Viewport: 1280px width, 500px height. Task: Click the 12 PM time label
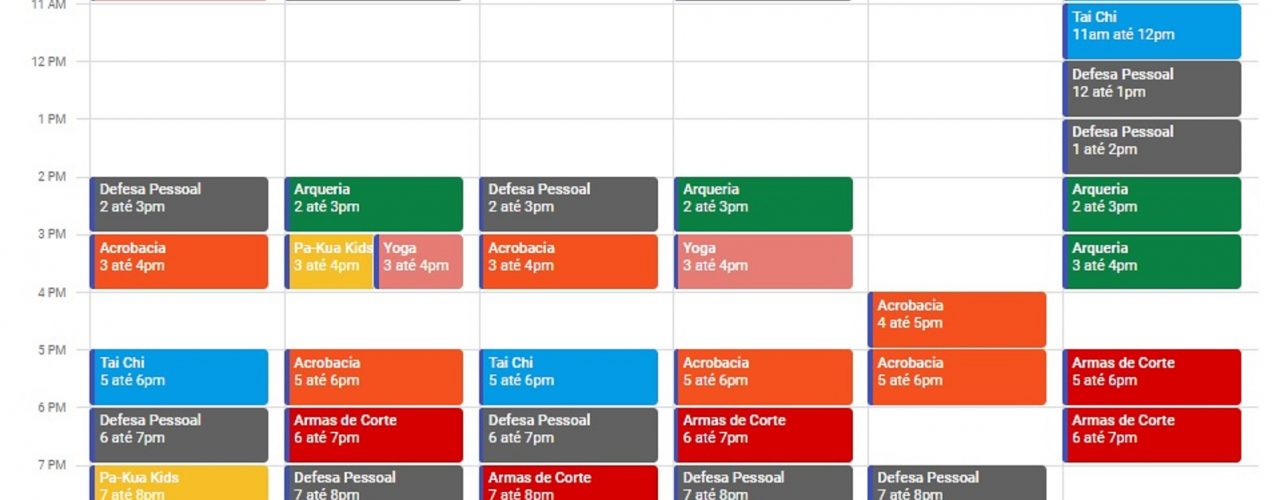50,62
